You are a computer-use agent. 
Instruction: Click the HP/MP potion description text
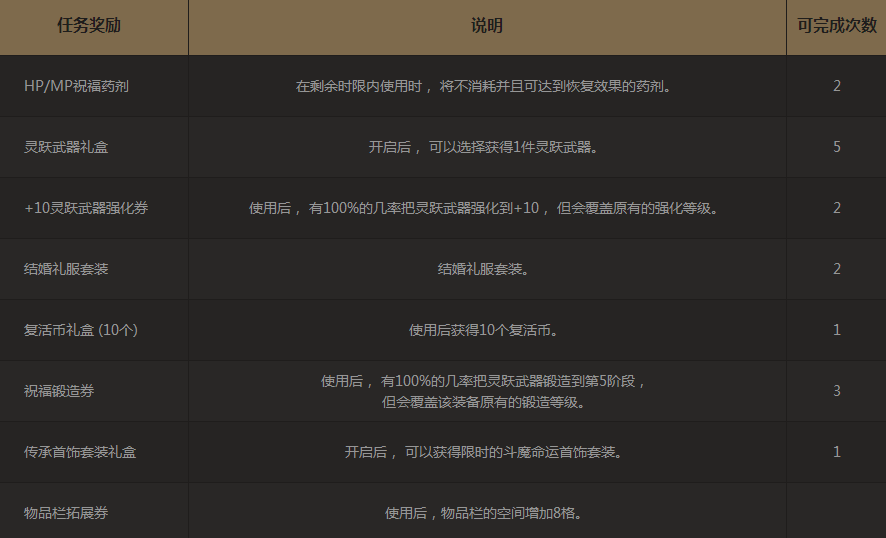483,86
